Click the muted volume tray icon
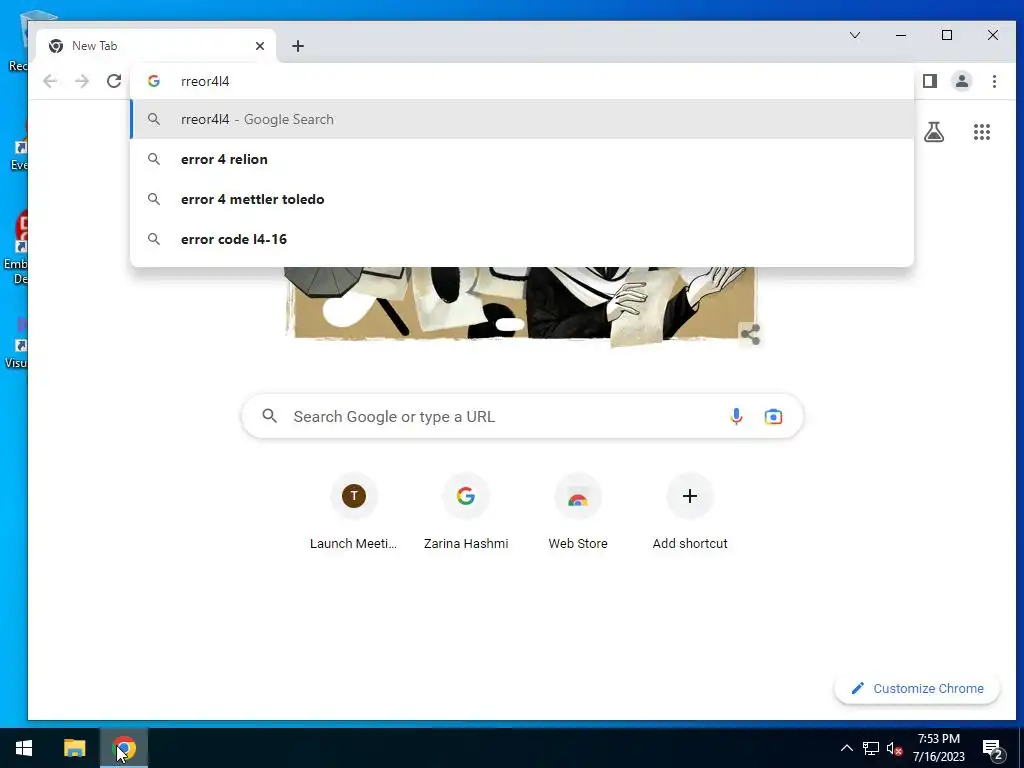Image resolution: width=1024 pixels, height=768 pixels. coord(895,748)
